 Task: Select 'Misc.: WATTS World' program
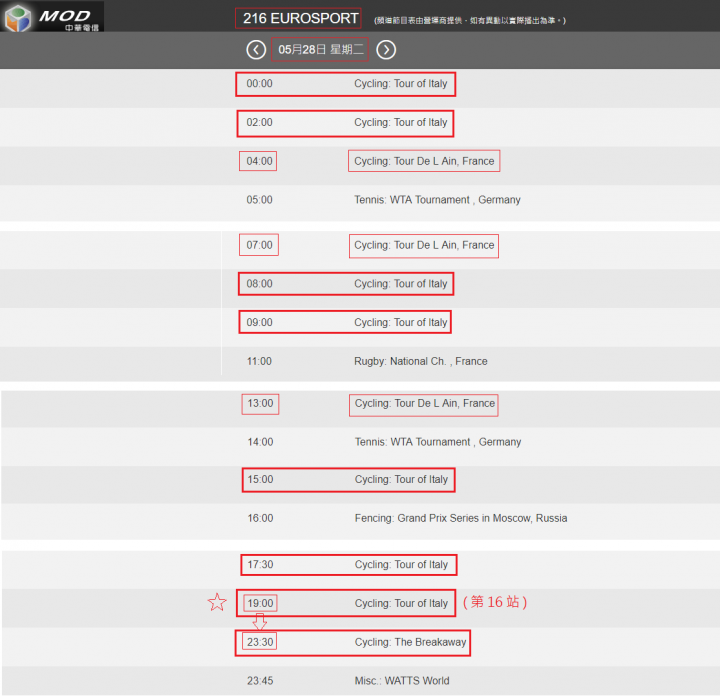pyautogui.click(x=402, y=681)
